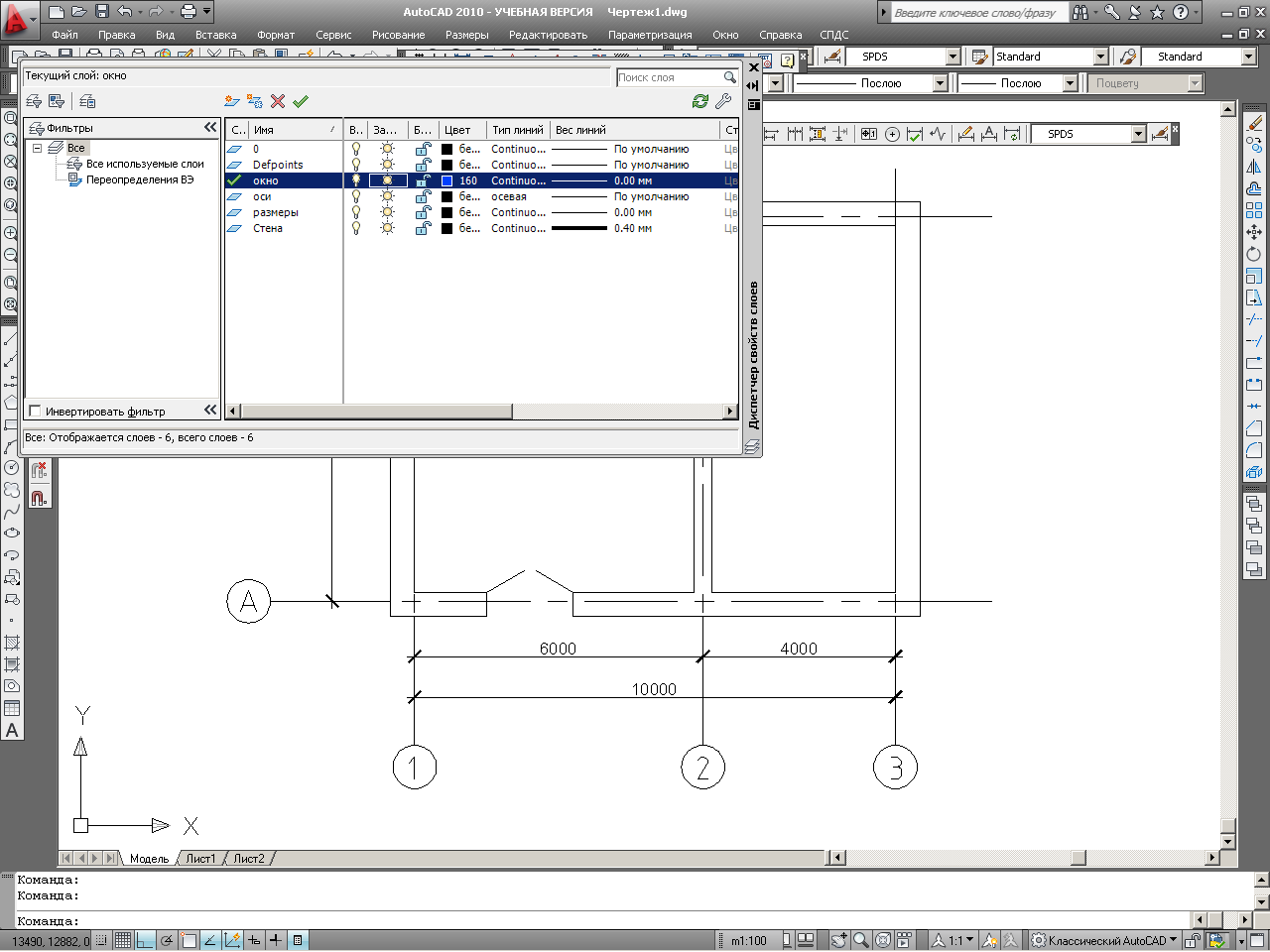Open the Dimension Style manager icon by SPDS

click(x=1160, y=134)
